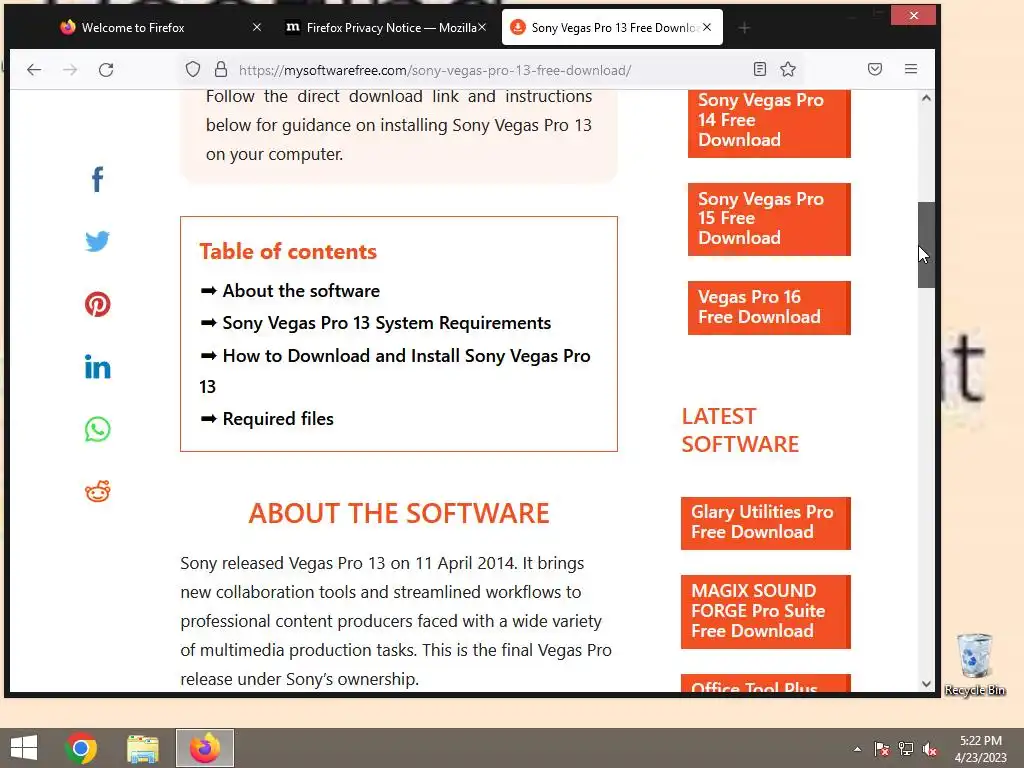Screen dimensions: 1024x768
Task: Close the Welcome to Firefox tab
Action: [257, 27]
